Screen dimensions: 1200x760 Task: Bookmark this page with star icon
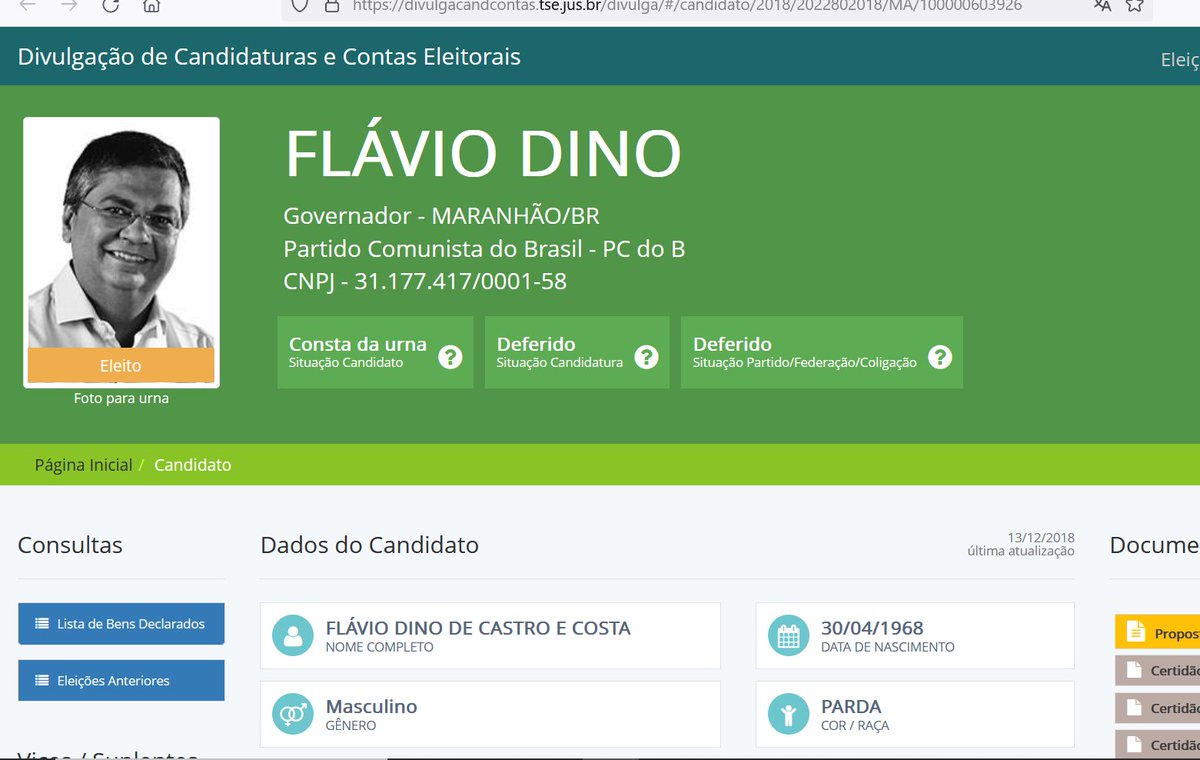click(1134, 6)
